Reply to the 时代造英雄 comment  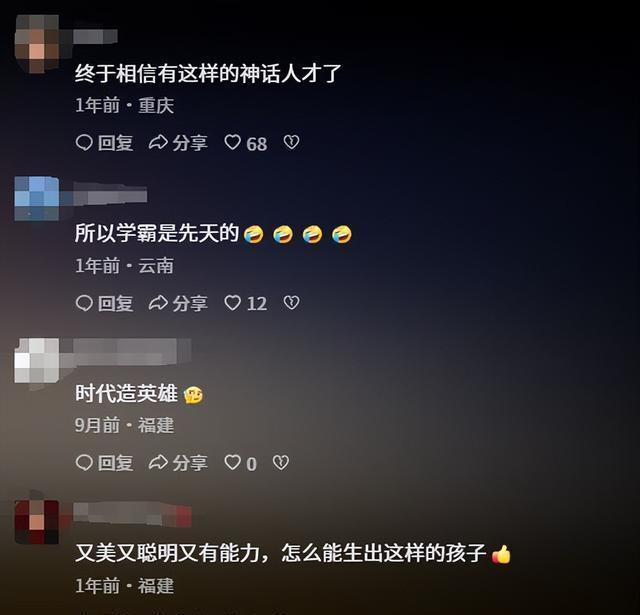click(104, 463)
